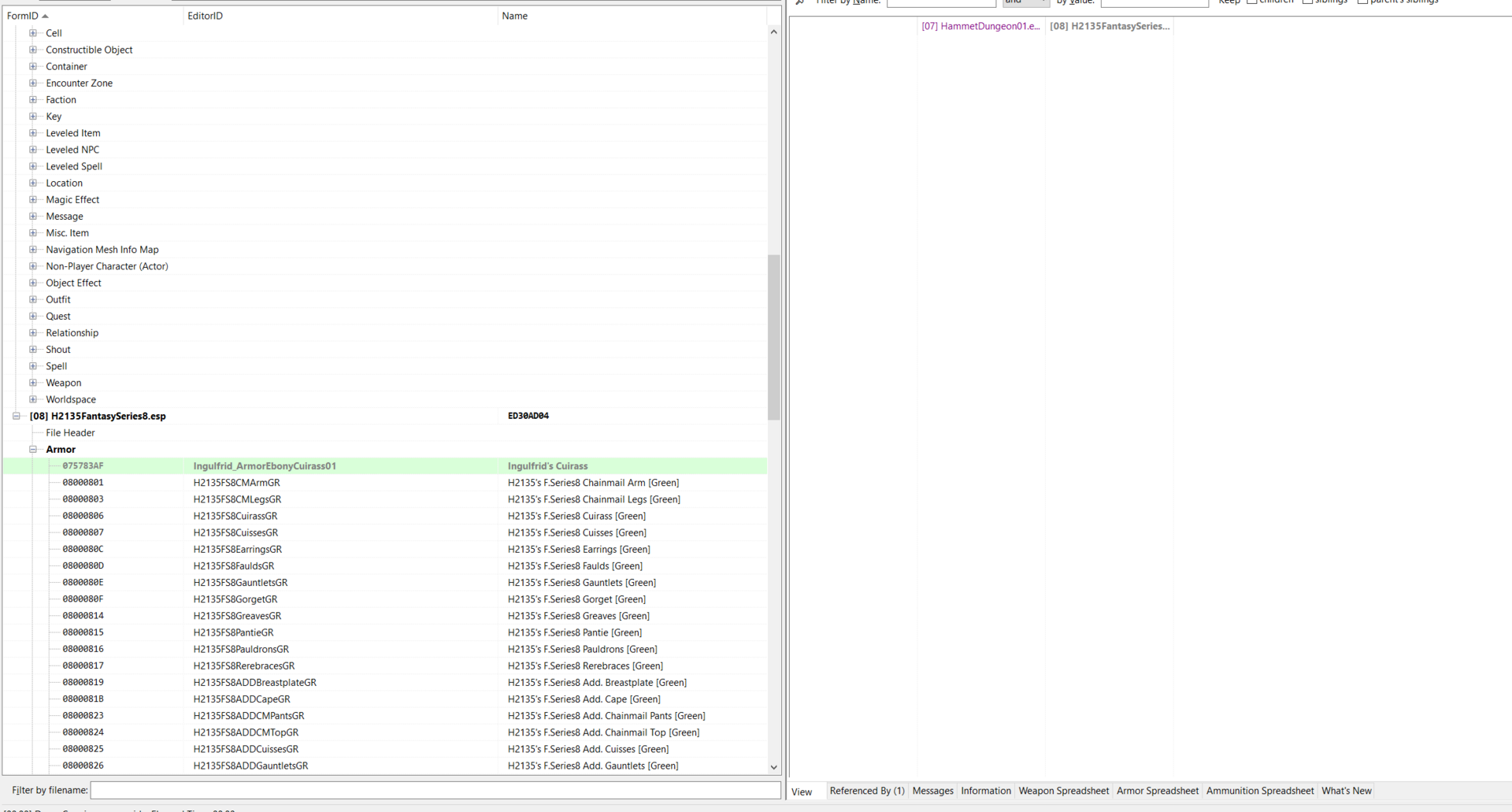Sort by the Name column header
This screenshot has height=812, width=1512.
click(x=632, y=16)
